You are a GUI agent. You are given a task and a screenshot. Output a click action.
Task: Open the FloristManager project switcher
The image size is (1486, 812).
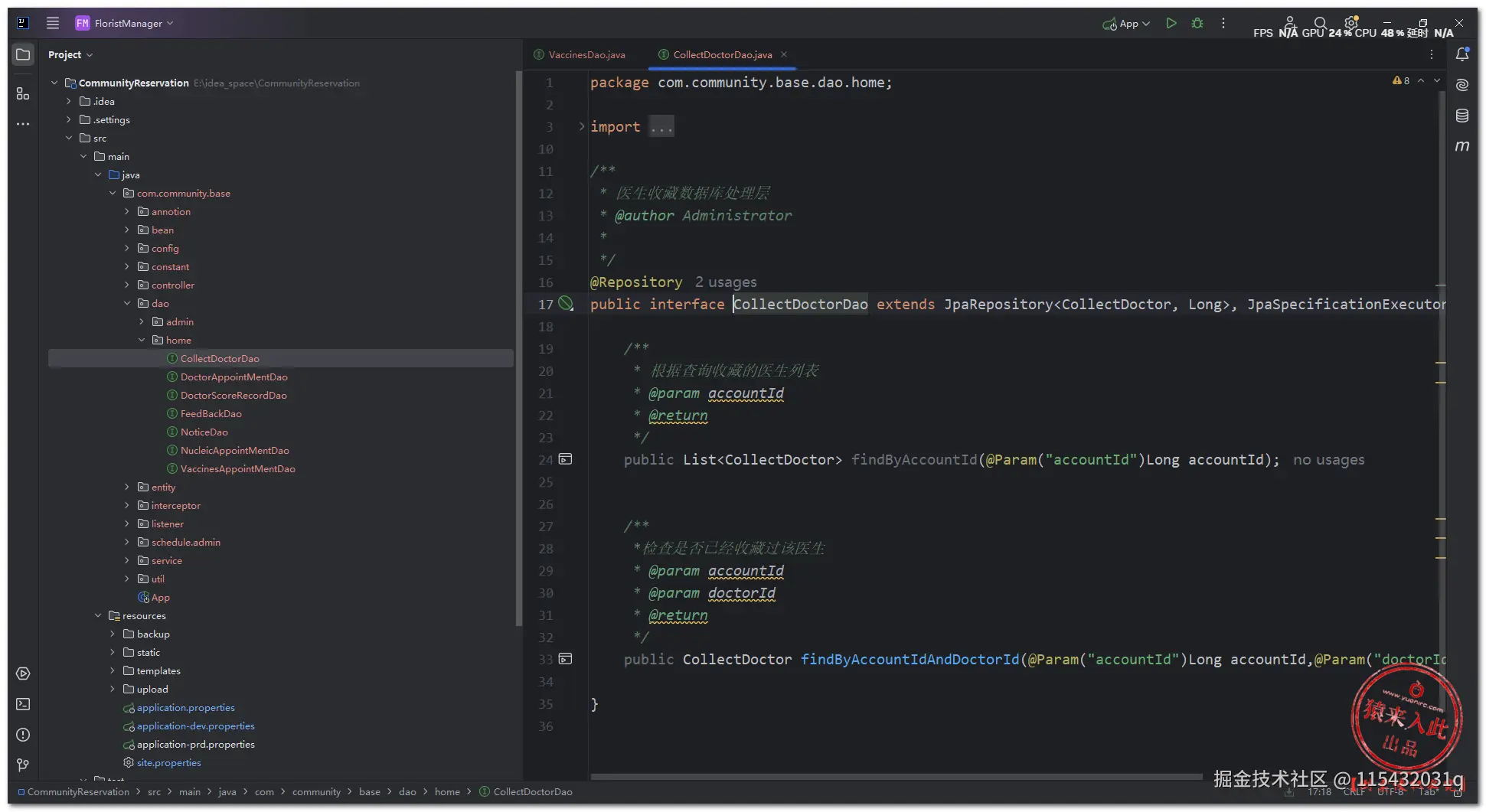124,23
